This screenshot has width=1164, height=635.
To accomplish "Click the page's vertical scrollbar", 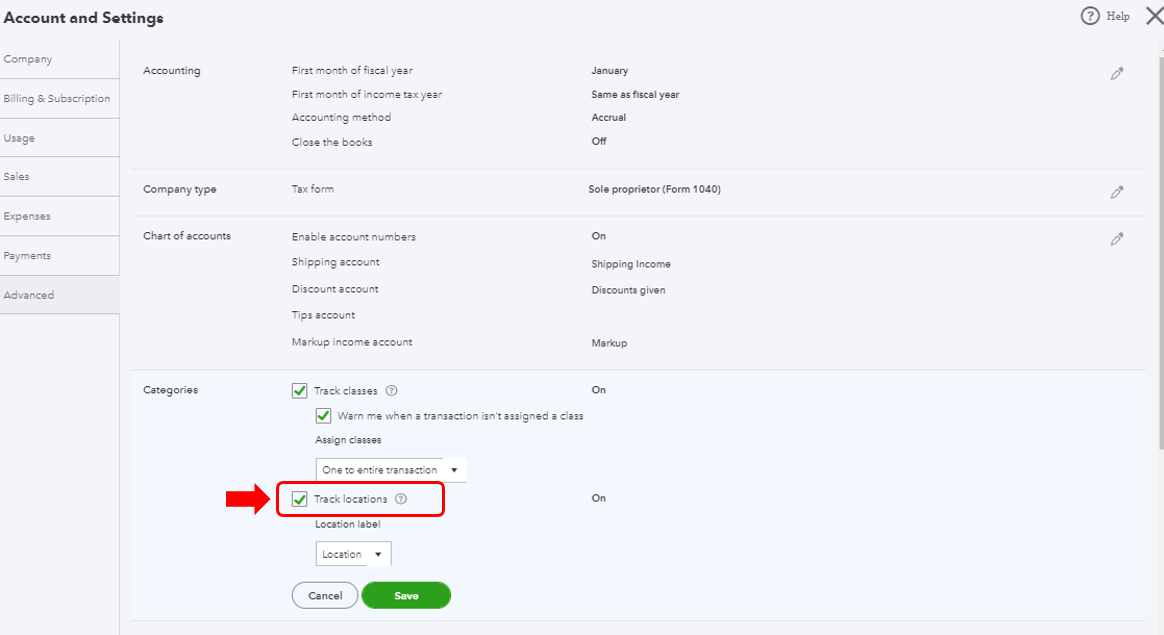I will click(x=1160, y=250).
